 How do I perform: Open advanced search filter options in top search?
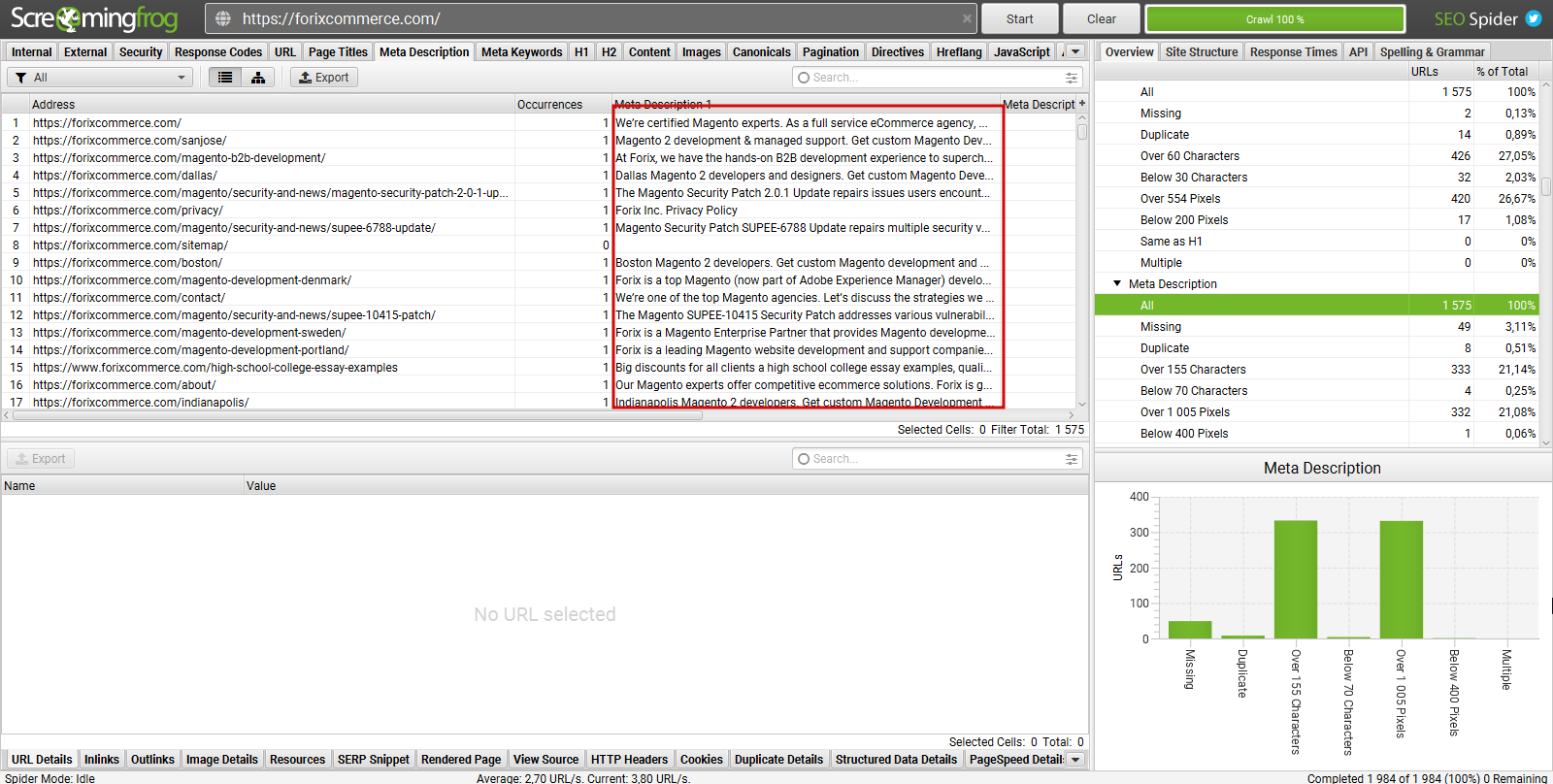click(x=1072, y=78)
